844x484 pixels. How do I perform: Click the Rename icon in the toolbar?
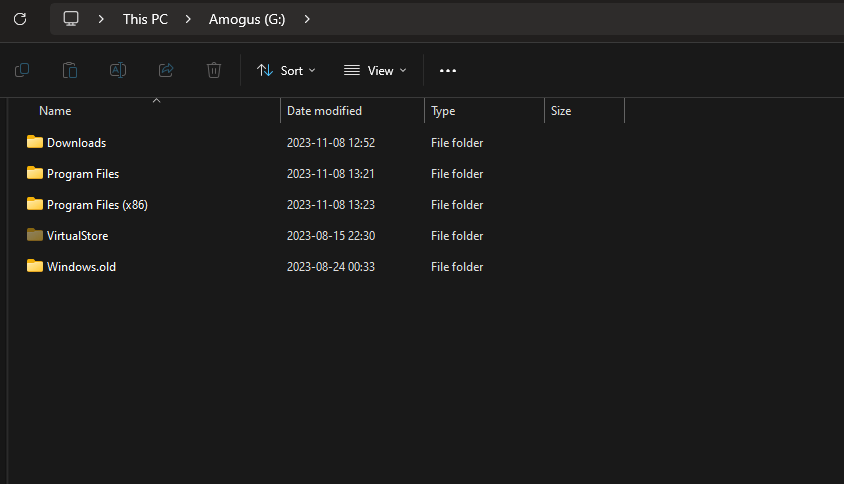(x=118, y=70)
